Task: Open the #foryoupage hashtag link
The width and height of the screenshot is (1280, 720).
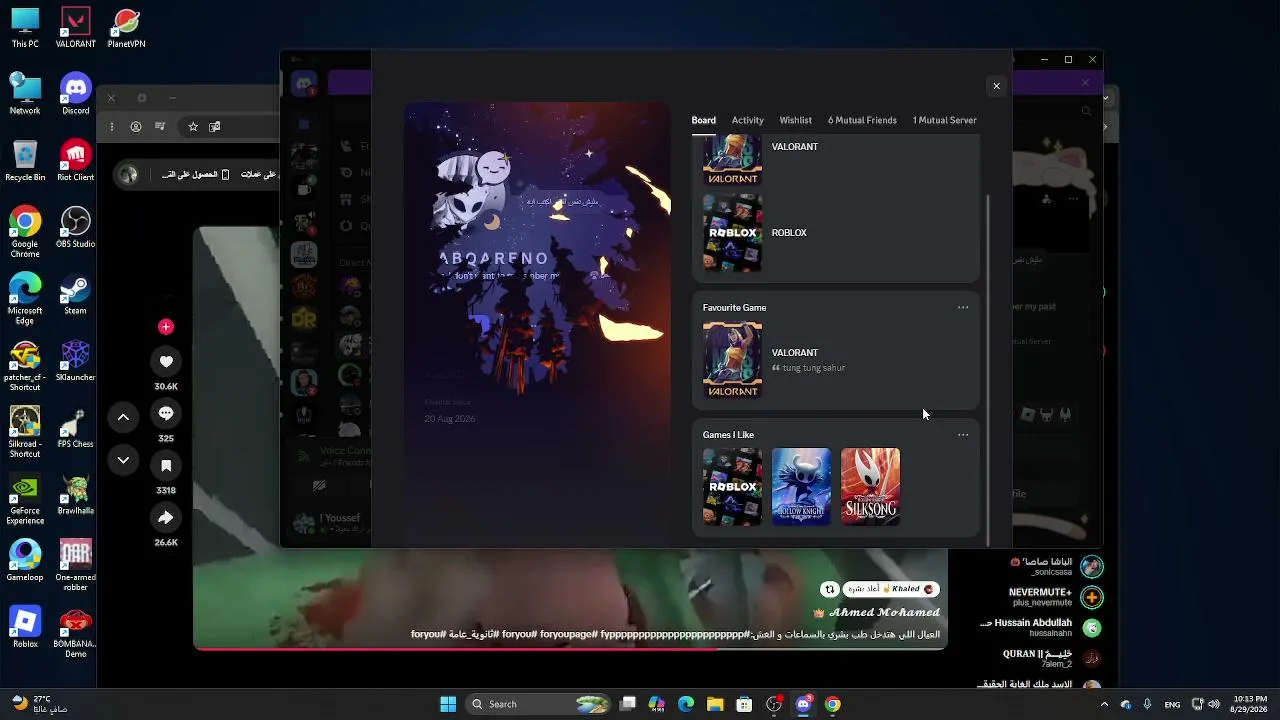Action: [x=569, y=634]
